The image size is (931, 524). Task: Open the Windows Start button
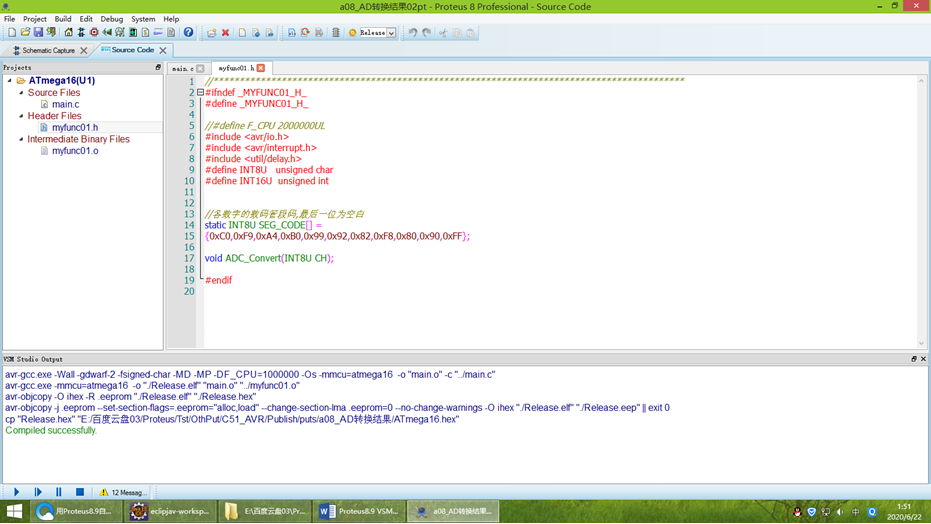[14, 511]
